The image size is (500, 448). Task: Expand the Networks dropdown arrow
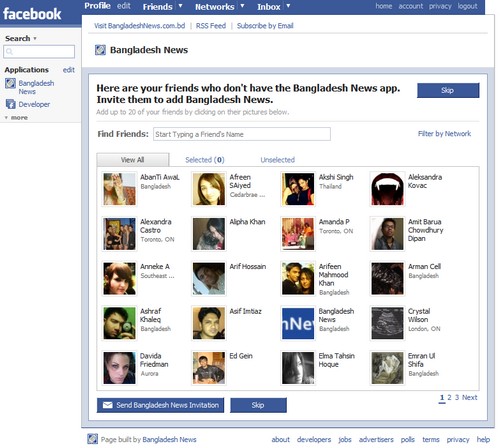click(242, 6)
